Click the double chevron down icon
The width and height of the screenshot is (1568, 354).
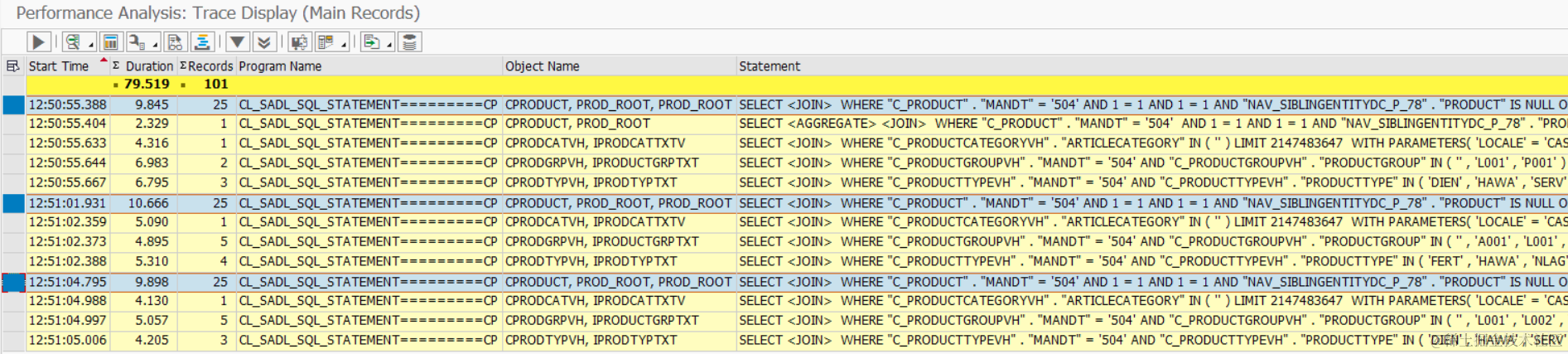pos(264,42)
